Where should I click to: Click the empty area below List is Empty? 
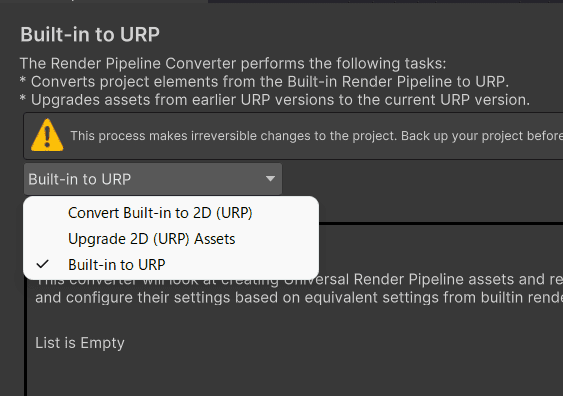(x=287, y=375)
